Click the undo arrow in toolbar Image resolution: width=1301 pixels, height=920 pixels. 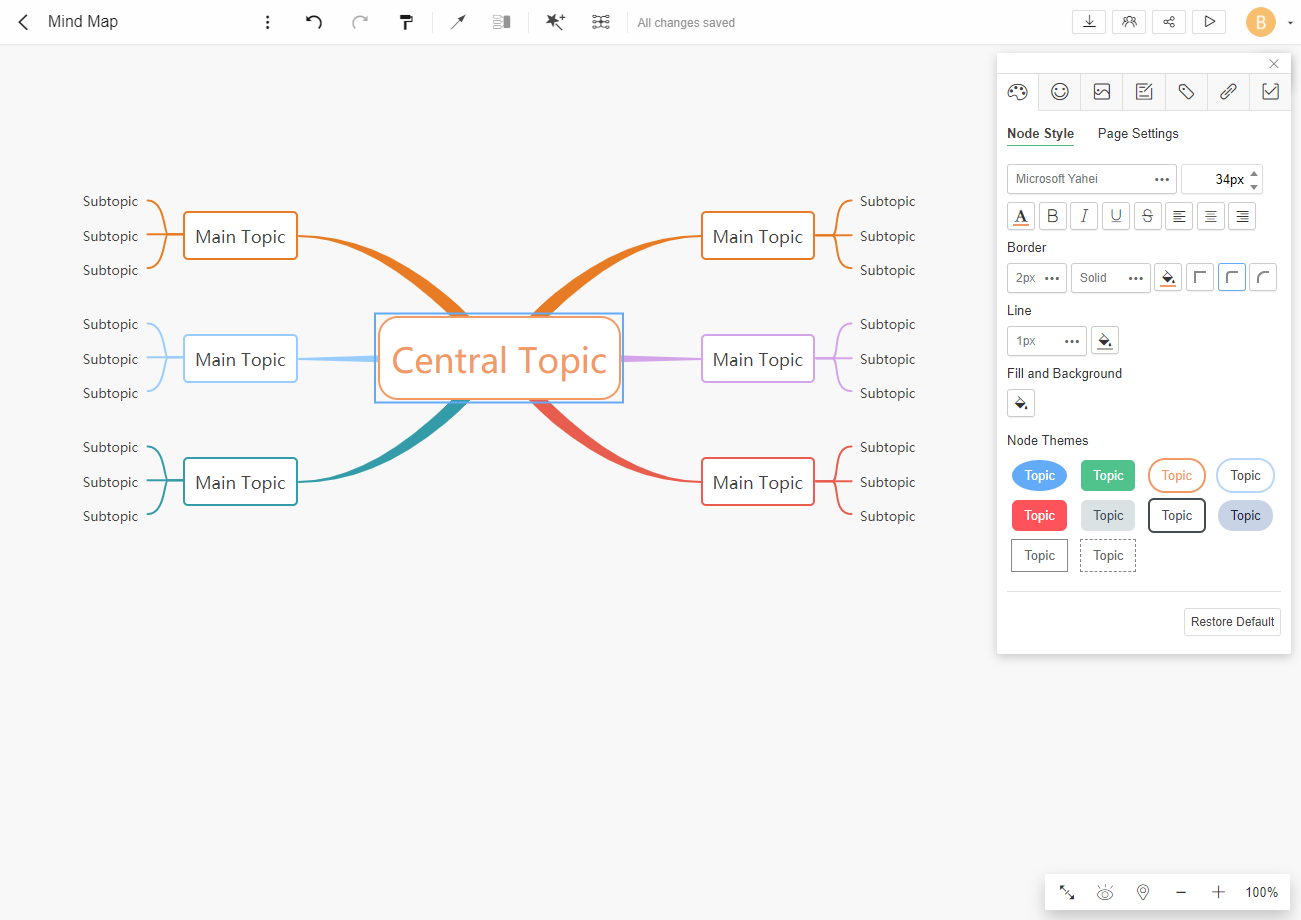click(x=314, y=22)
